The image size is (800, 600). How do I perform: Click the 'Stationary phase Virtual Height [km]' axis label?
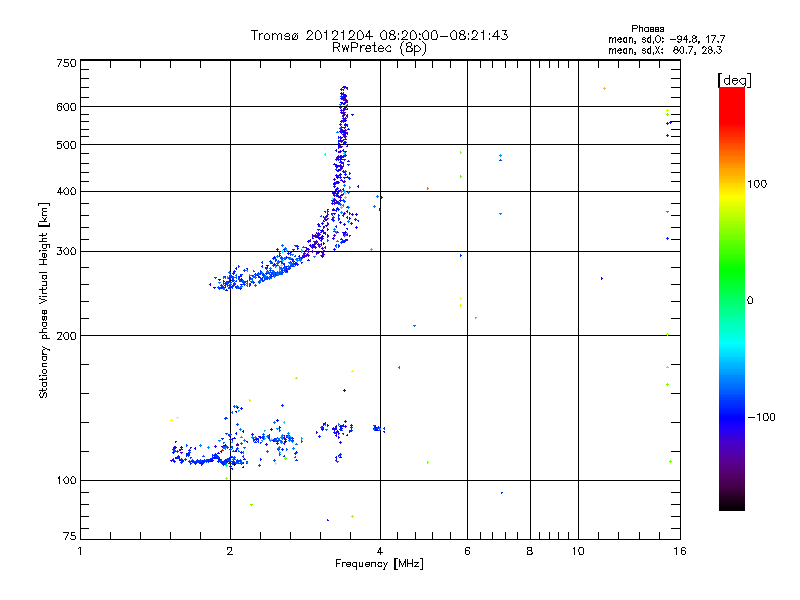(x=44, y=301)
